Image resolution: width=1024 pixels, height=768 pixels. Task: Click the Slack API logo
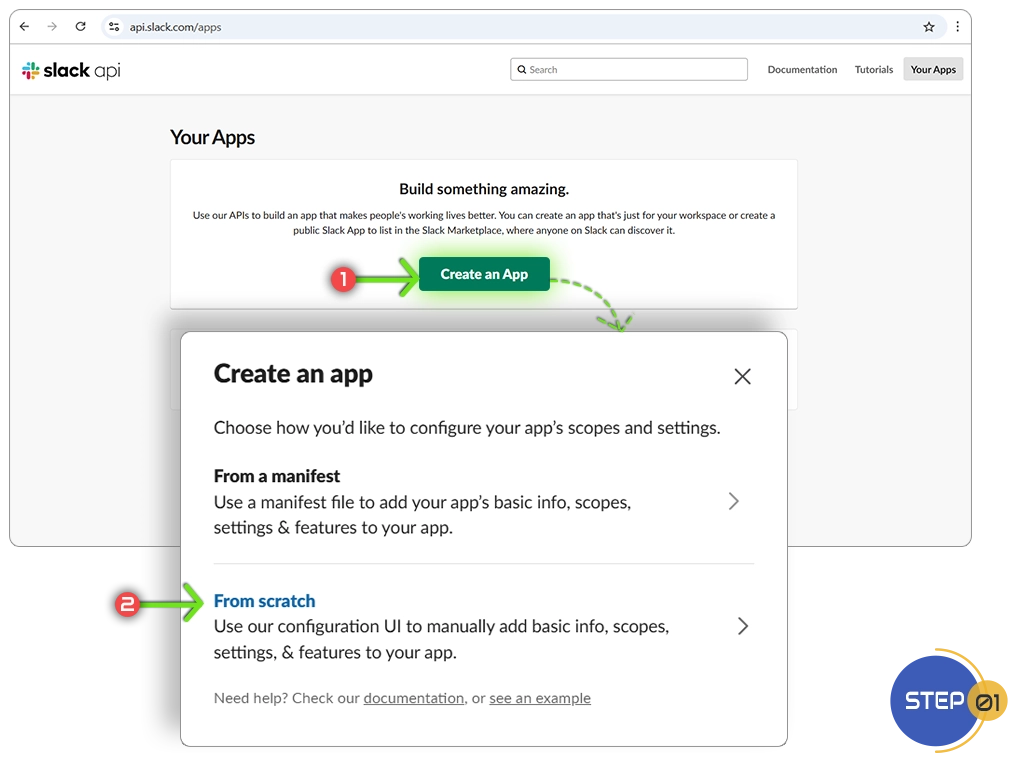71,70
